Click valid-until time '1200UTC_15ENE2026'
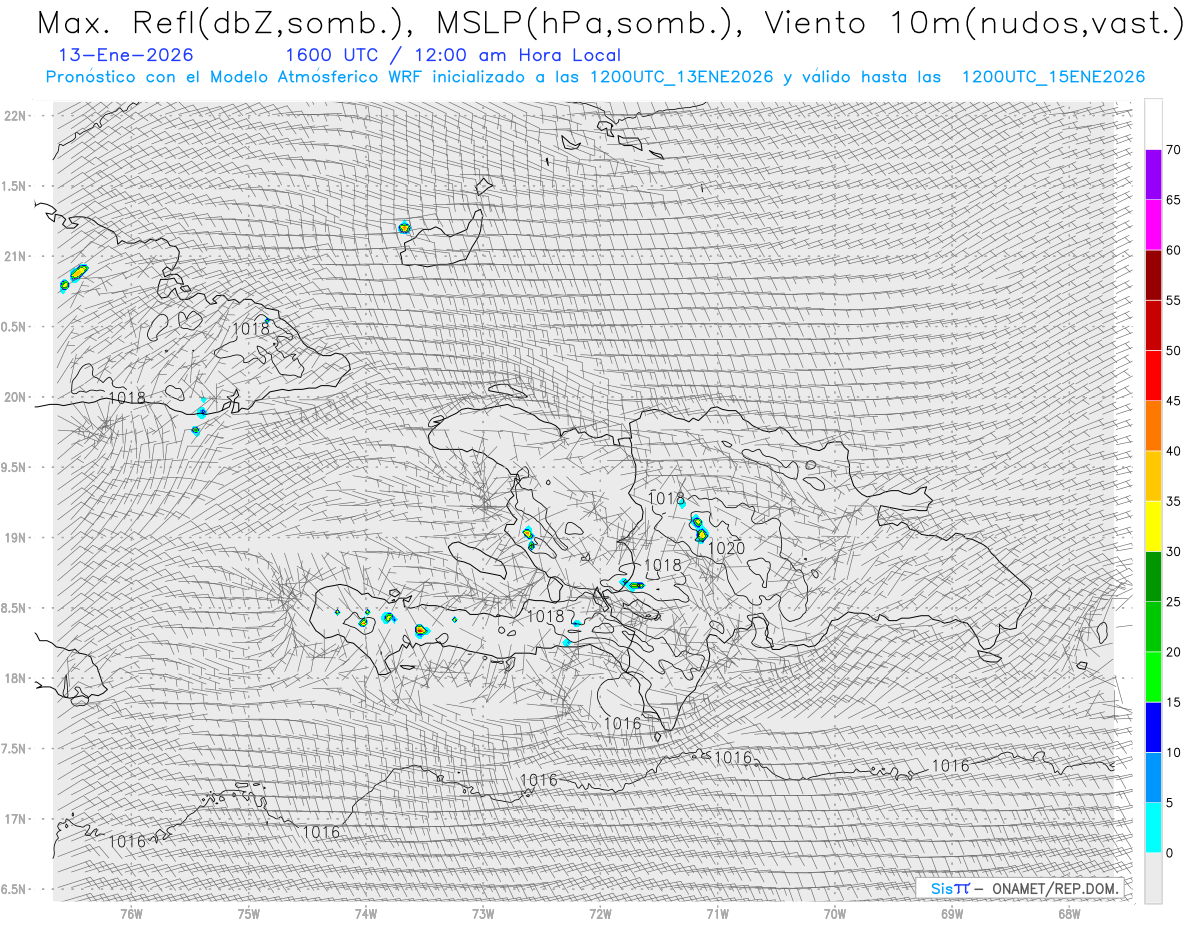Viewport: 1200px width, 927px height. (1053, 77)
